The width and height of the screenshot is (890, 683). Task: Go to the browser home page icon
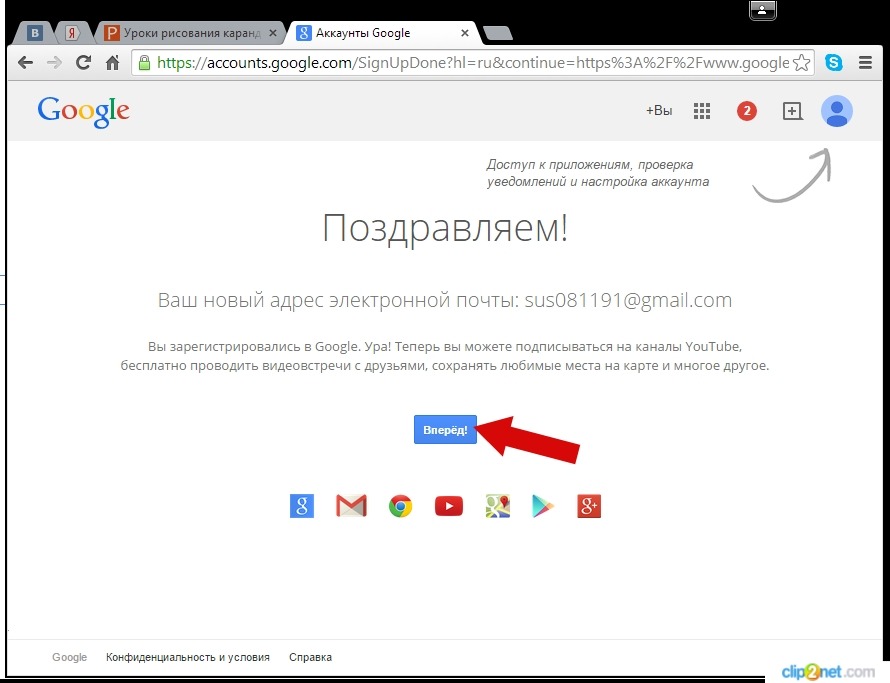pos(112,62)
